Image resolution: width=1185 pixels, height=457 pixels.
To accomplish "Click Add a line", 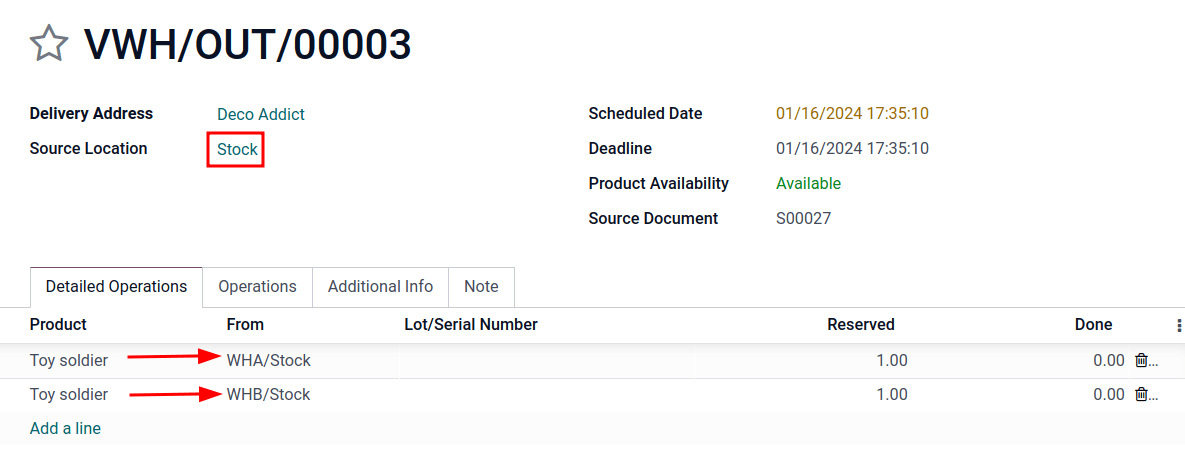I will tap(65, 428).
